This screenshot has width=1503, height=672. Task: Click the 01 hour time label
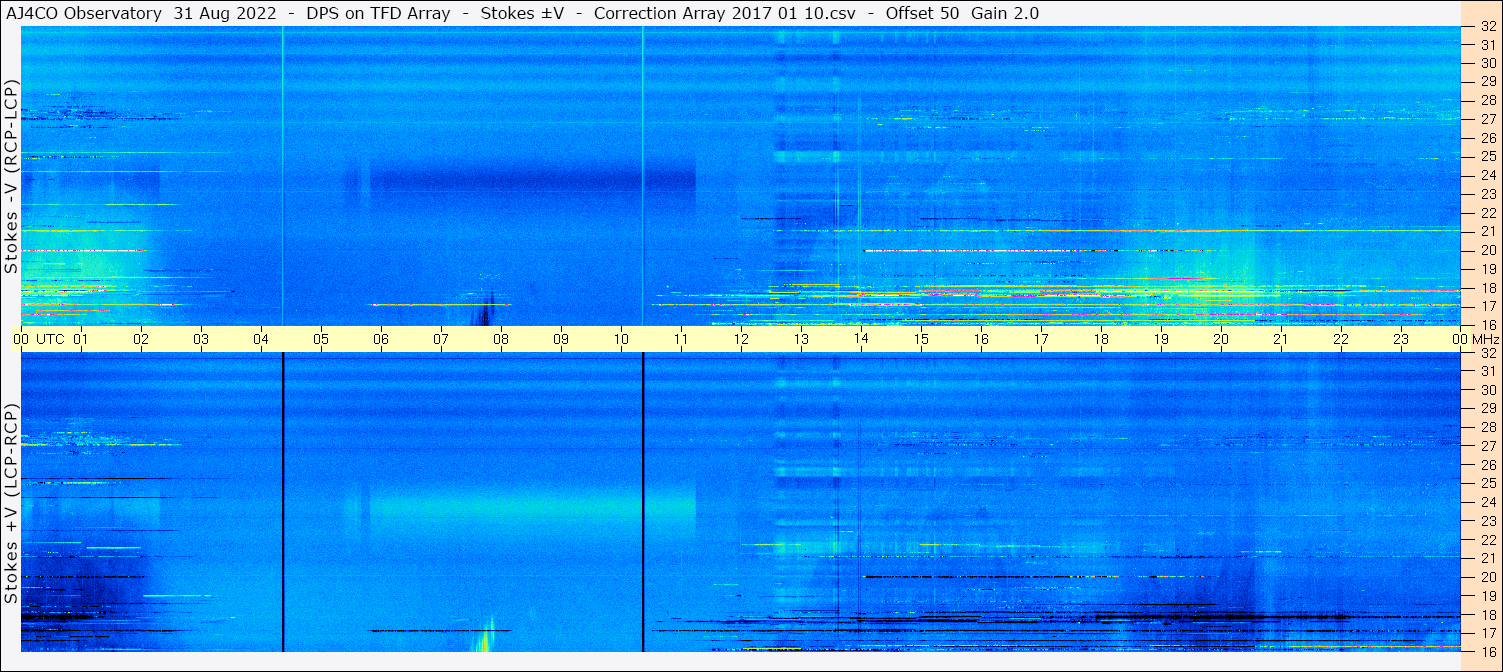[x=80, y=339]
